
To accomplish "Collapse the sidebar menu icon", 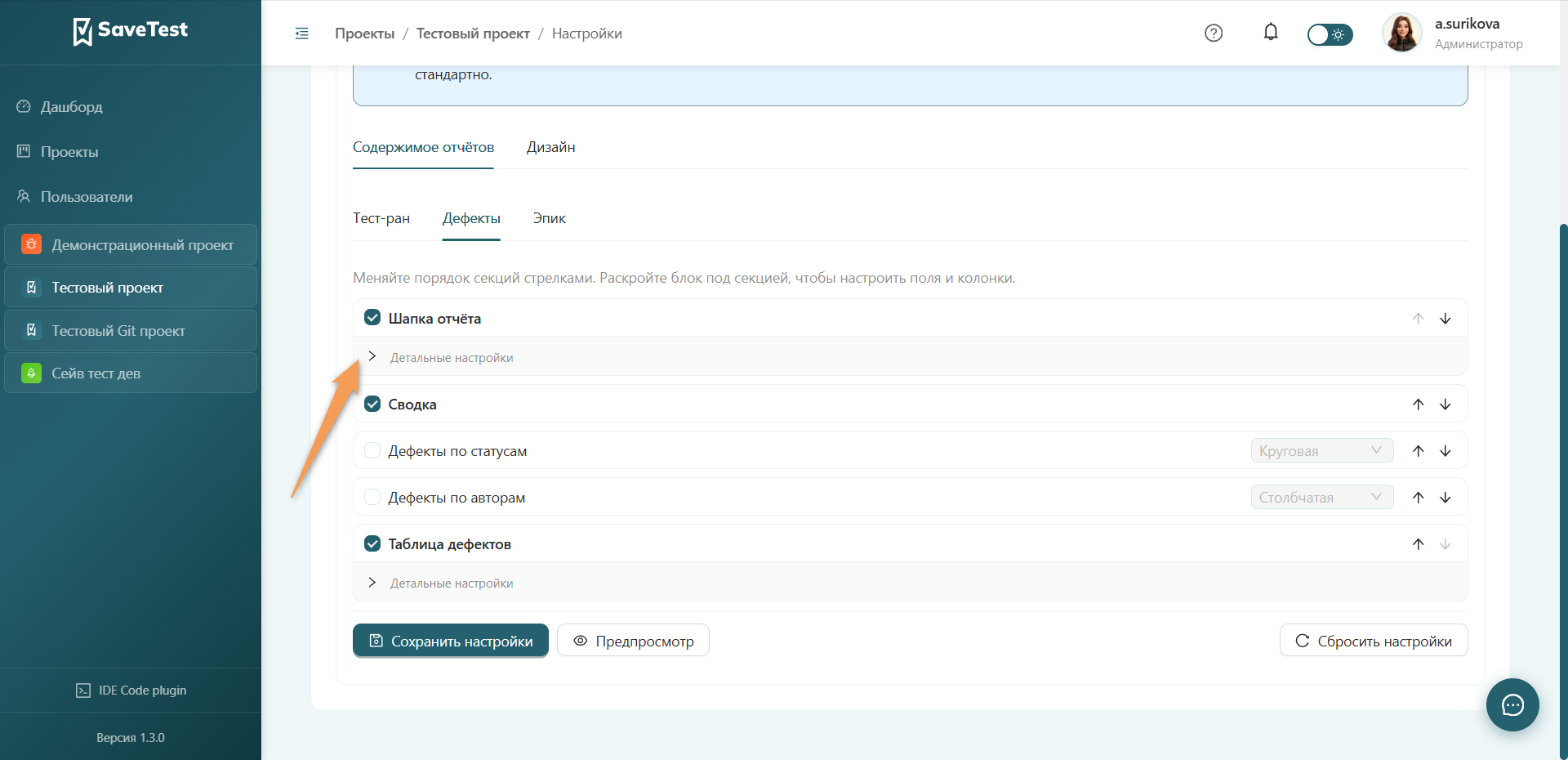I will (302, 34).
